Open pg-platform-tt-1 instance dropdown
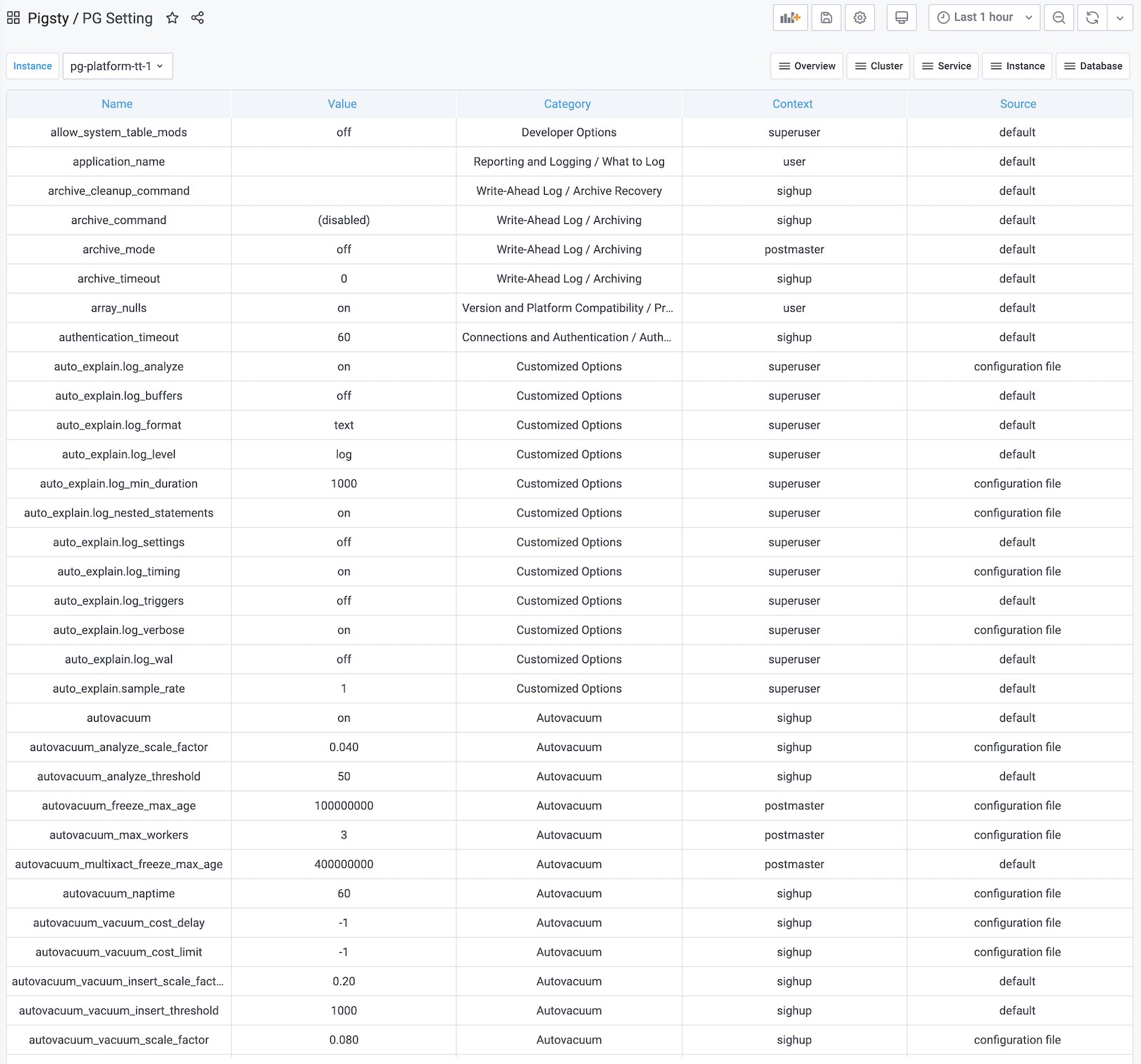The width and height of the screenshot is (1141, 1064). click(118, 66)
